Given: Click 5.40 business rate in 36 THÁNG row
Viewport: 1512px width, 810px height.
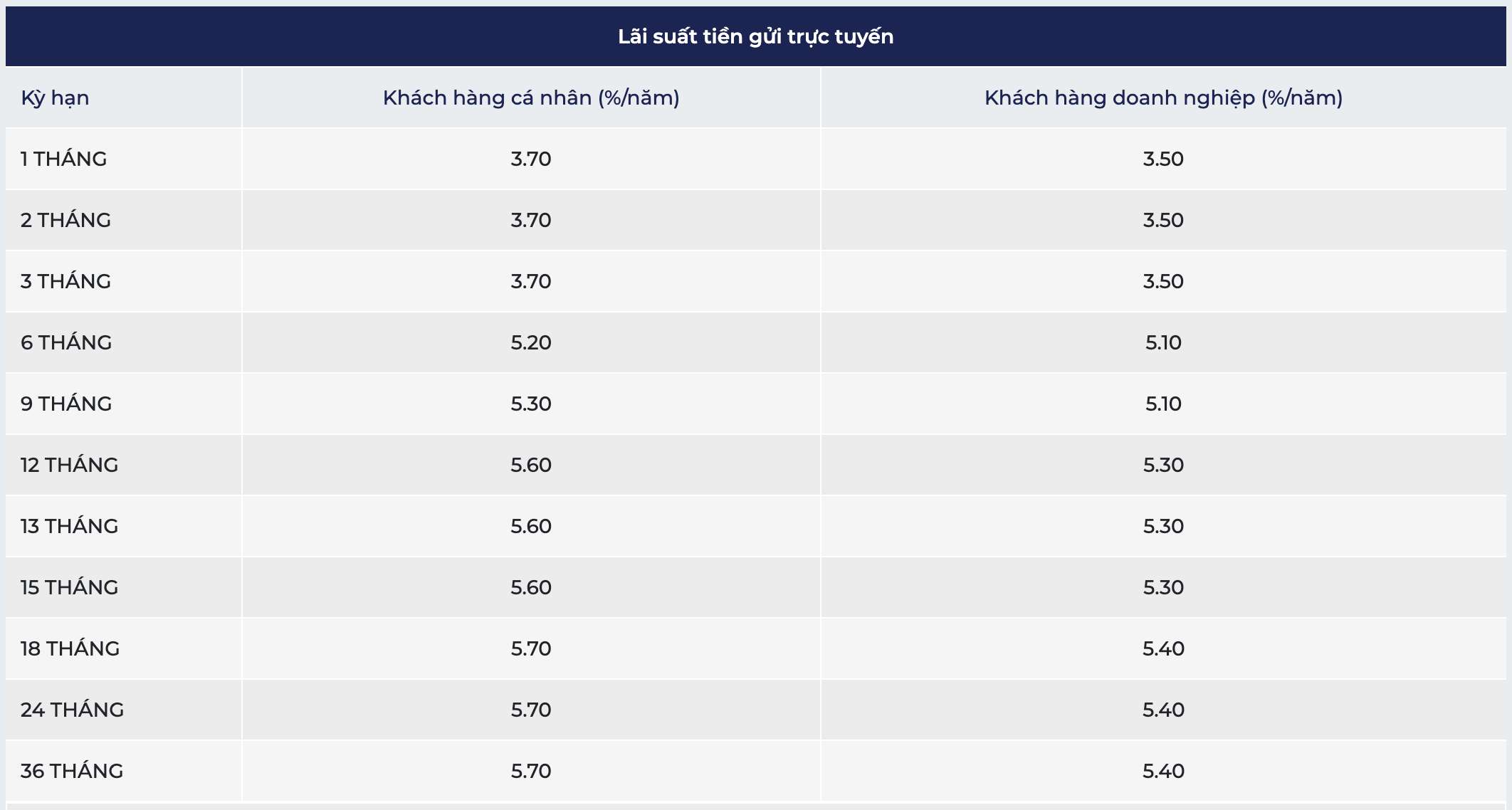Looking at the screenshot, I should click(1163, 771).
